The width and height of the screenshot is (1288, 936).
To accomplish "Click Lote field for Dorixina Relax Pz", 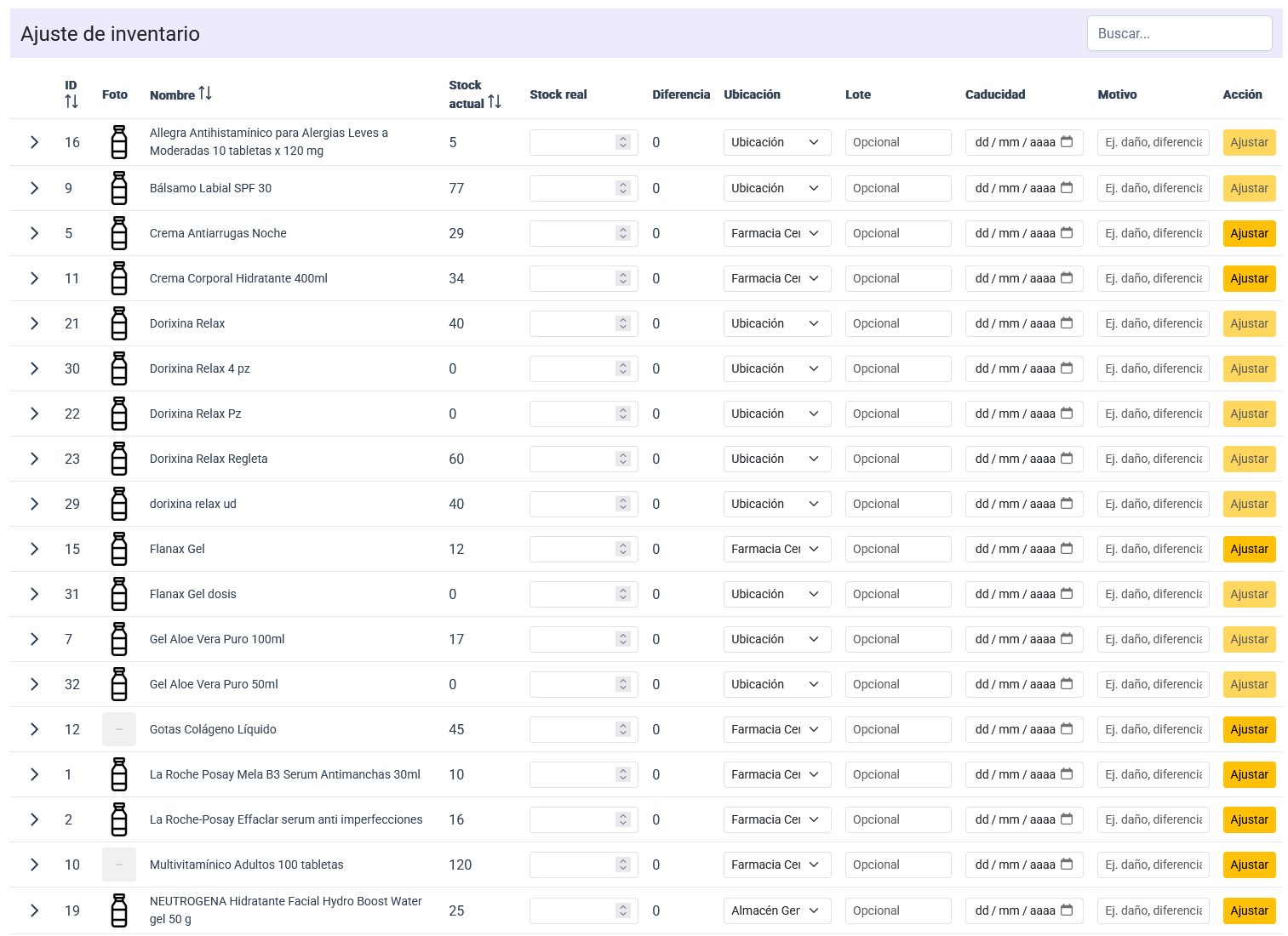I will pyautogui.click(x=897, y=414).
